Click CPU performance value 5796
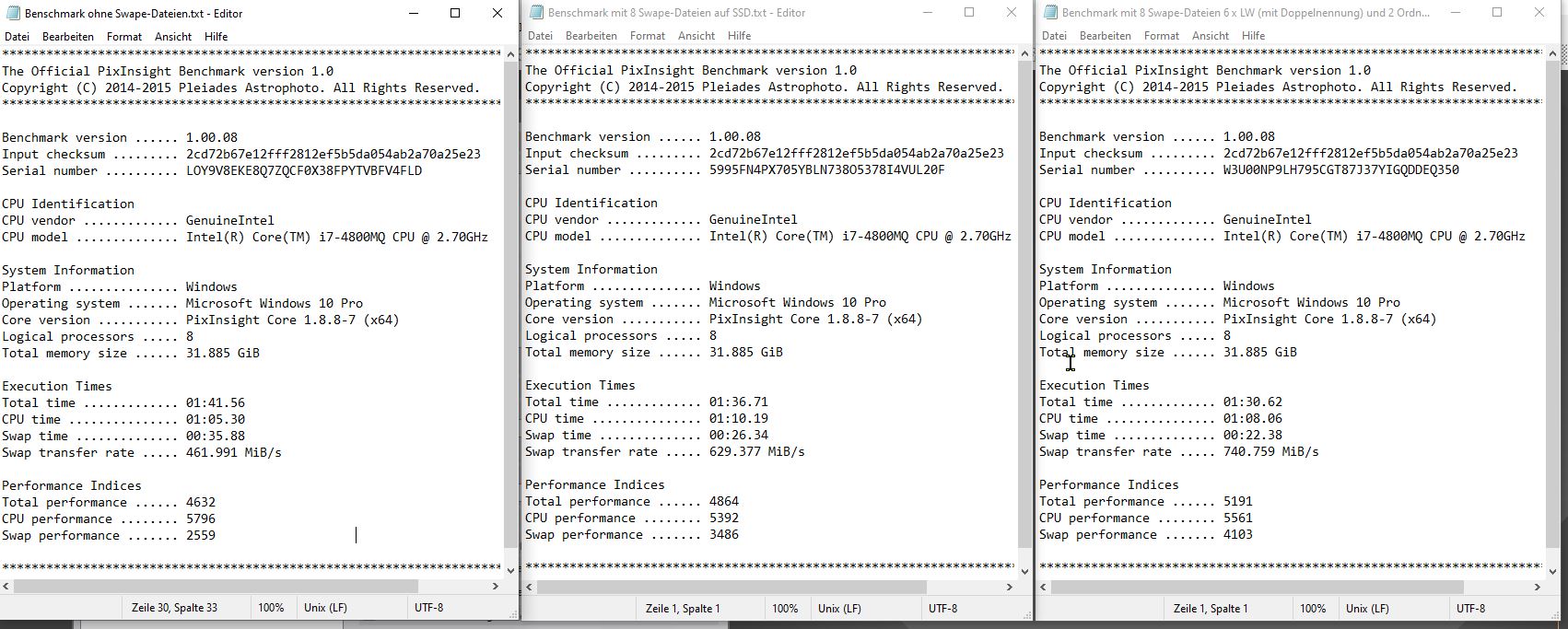Screen dimensions: 1568x629 click(x=201, y=518)
